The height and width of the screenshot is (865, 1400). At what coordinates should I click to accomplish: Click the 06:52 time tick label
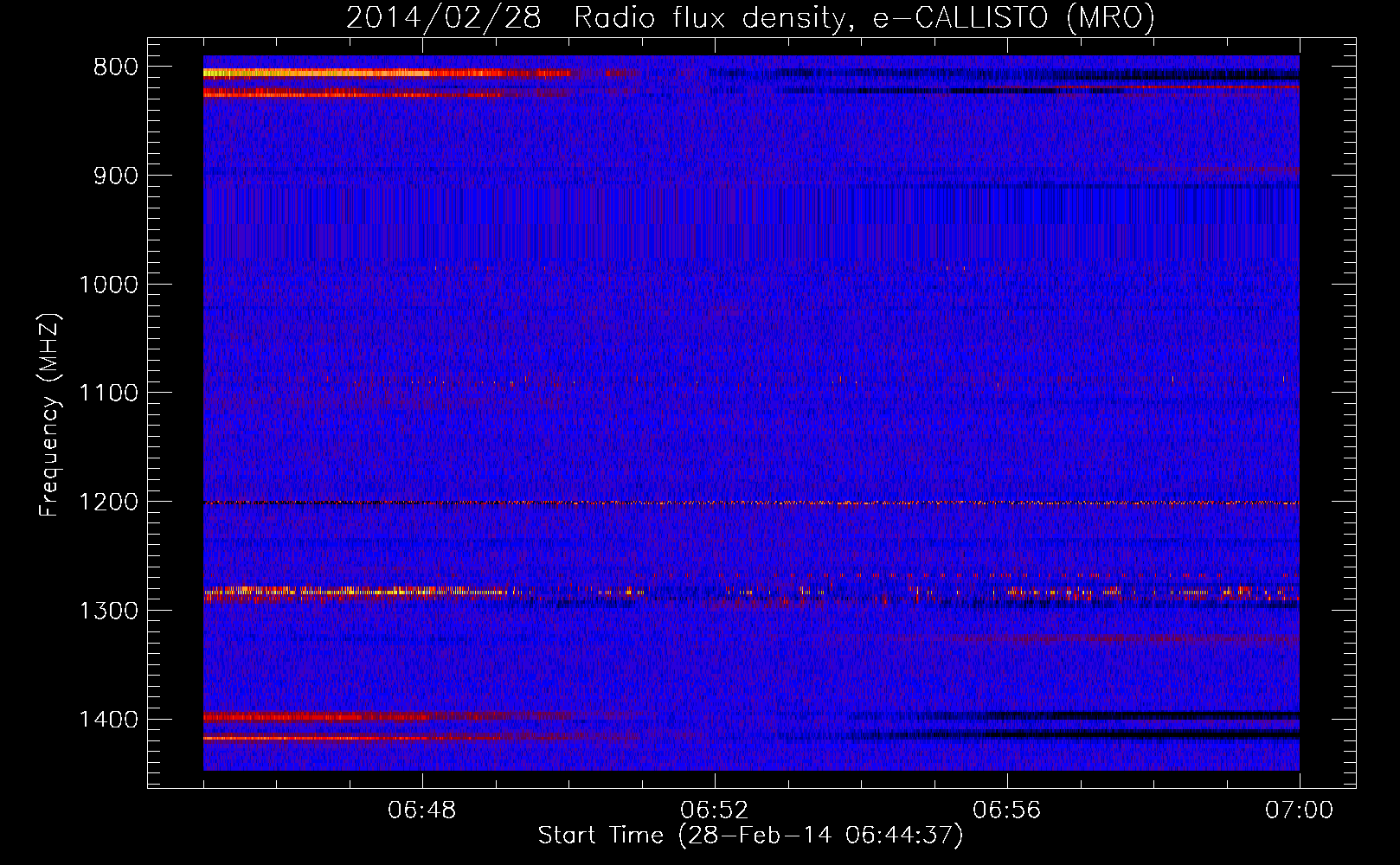point(715,811)
